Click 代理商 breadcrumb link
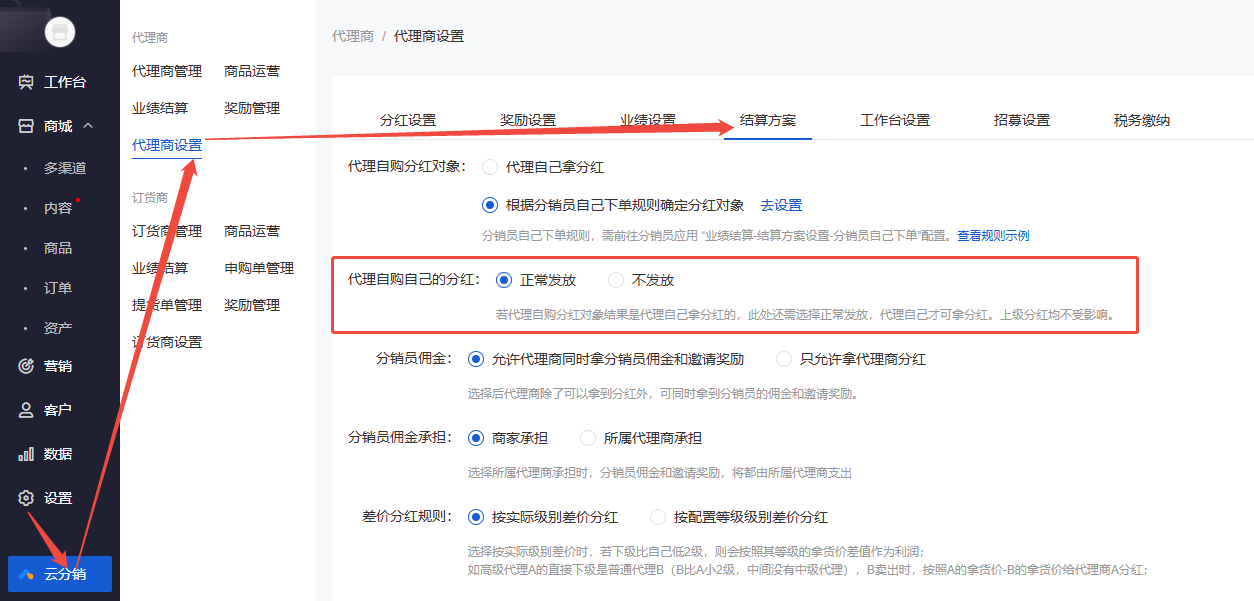The width and height of the screenshot is (1254, 601). click(x=352, y=36)
